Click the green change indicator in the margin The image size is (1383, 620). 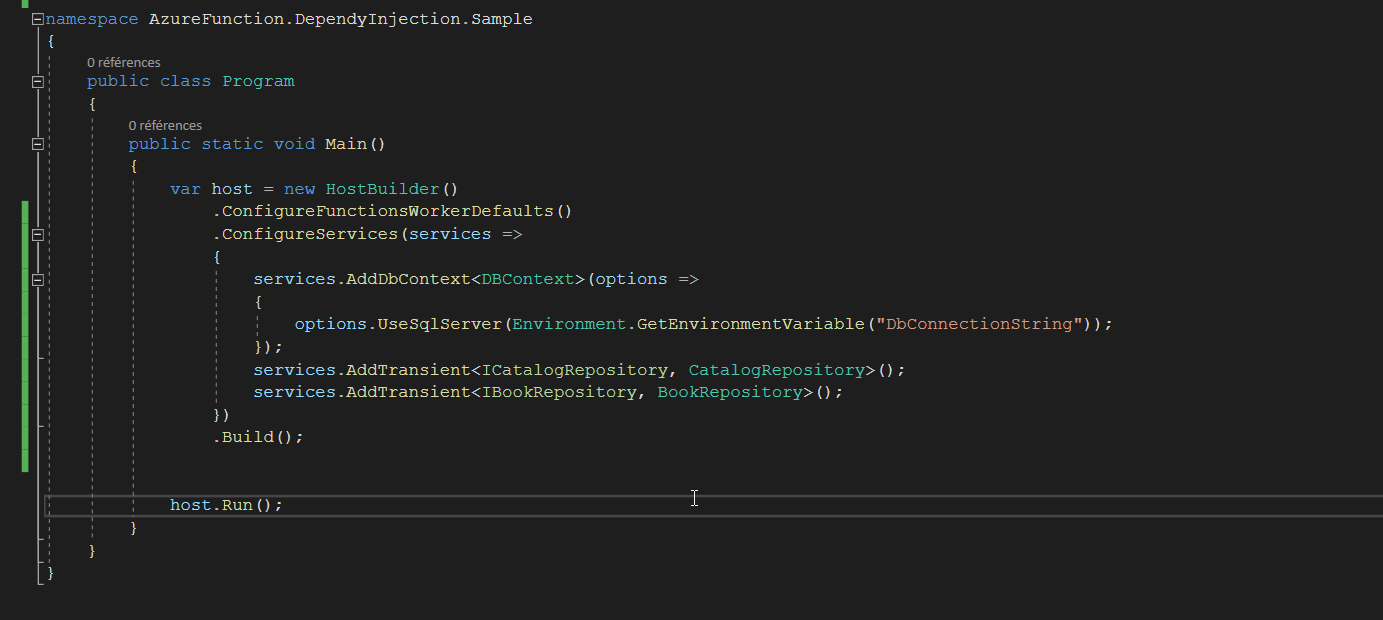pyautogui.click(x=23, y=330)
